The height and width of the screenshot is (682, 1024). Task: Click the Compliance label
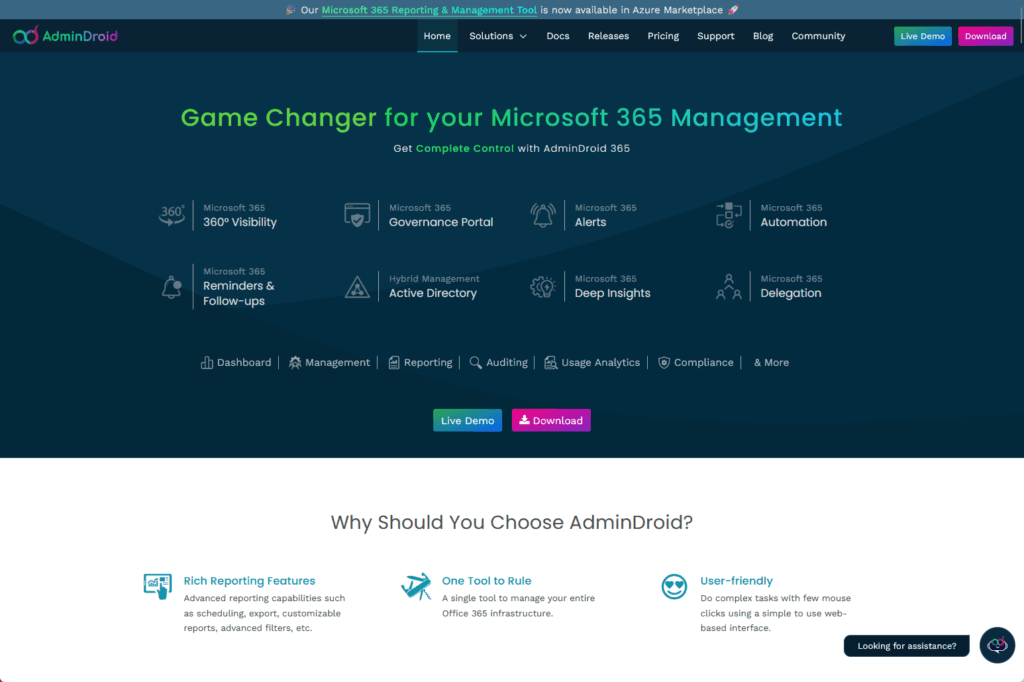click(x=703, y=363)
